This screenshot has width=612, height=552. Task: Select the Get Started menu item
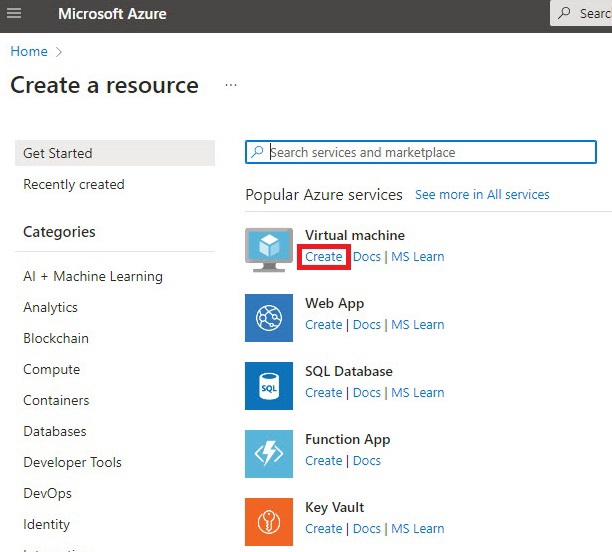115,153
